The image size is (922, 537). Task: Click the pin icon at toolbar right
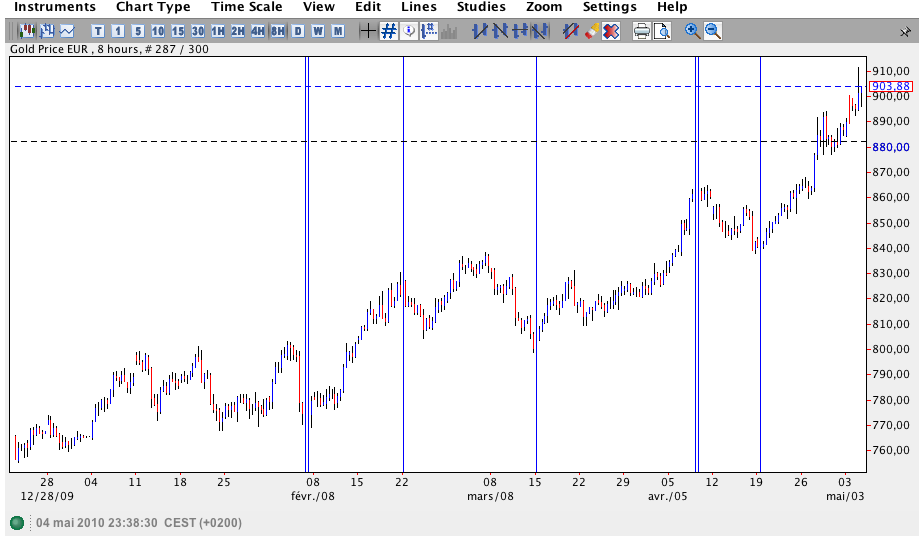905,32
